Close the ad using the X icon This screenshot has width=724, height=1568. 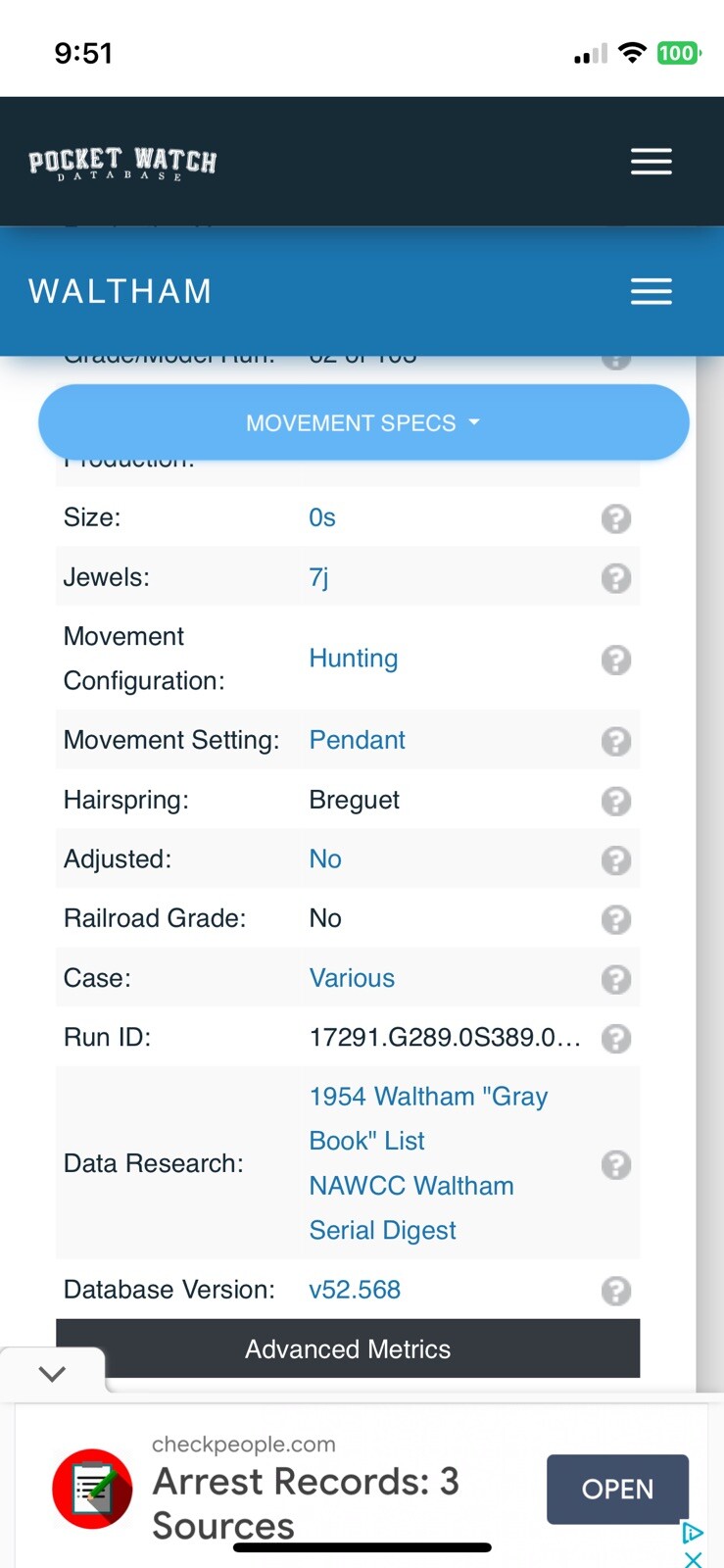693,1558
